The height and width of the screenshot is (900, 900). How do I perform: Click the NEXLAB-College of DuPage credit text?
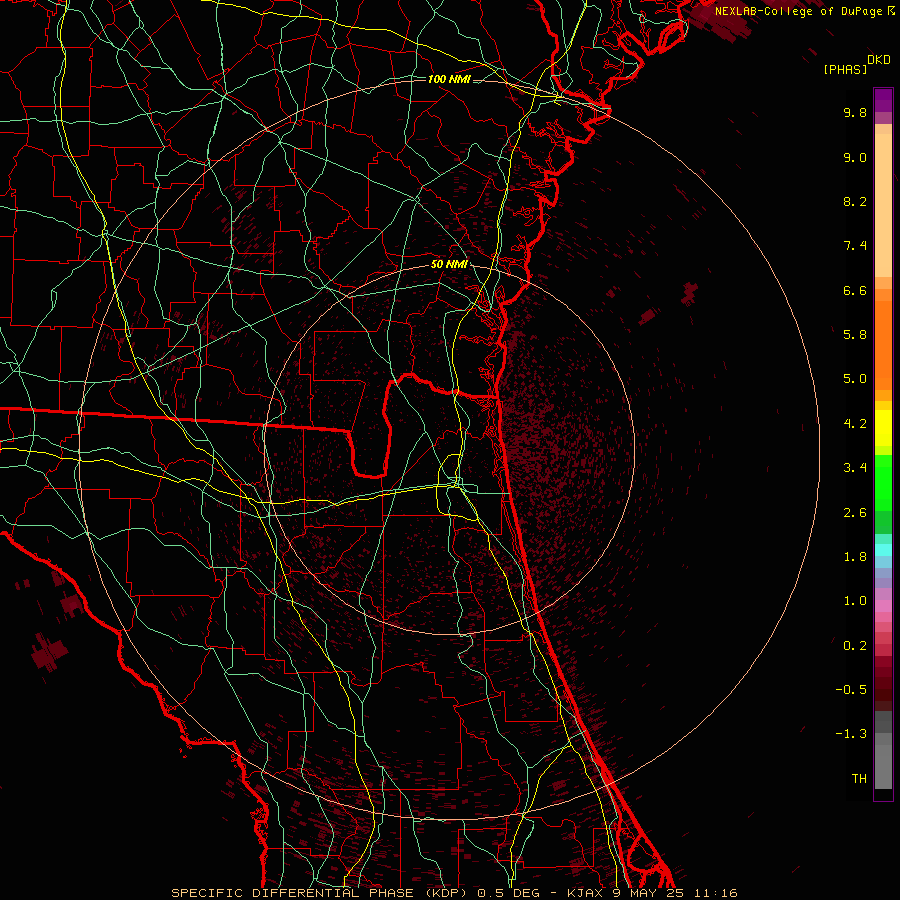[x=798, y=11]
